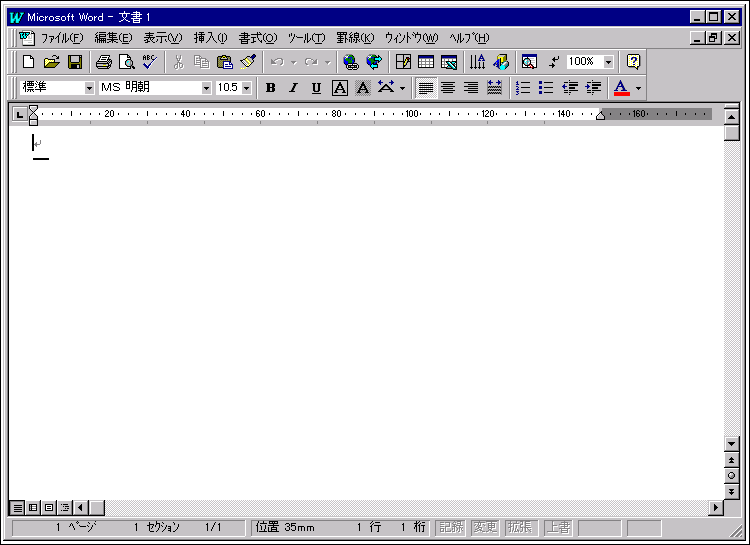Paste from clipboard icon
The width and height of the screenshot is (750, 545).
click(x=225, y=62)
